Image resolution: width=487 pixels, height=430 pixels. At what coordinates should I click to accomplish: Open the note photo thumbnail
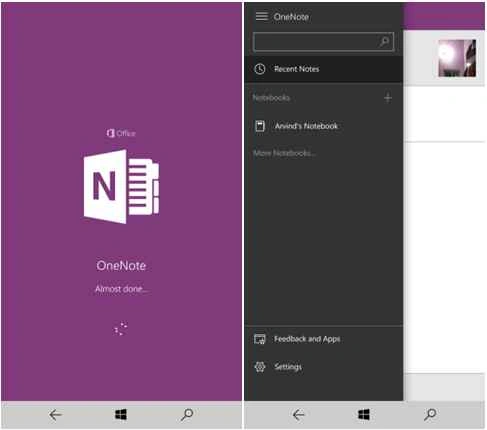457,58
